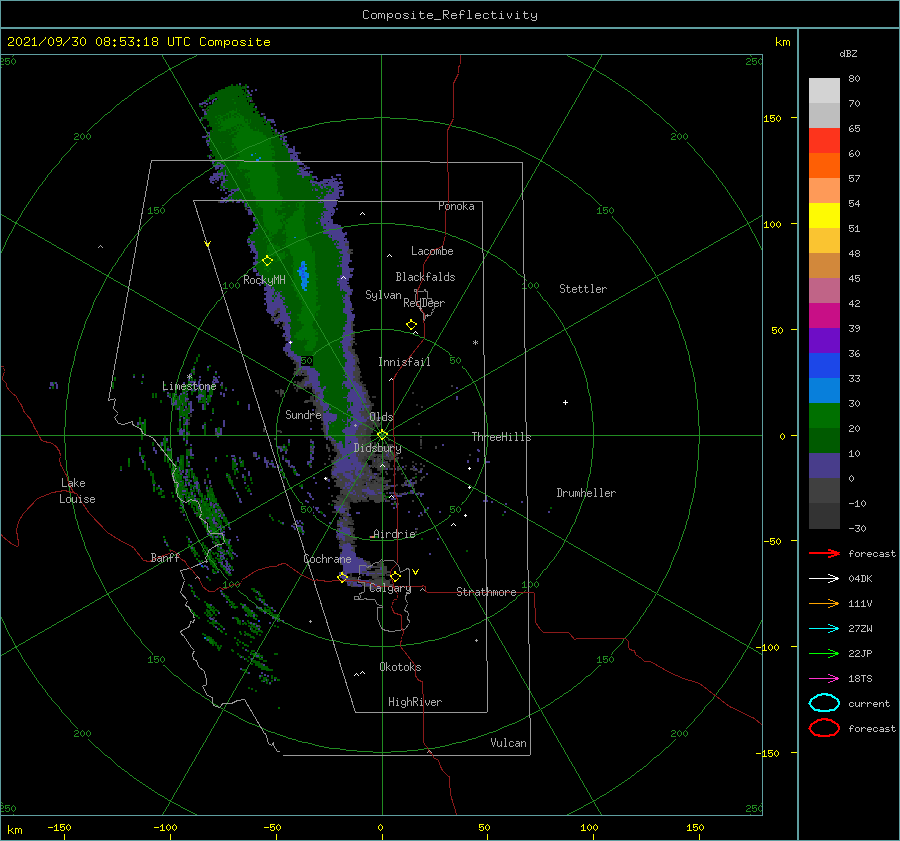Image resolution: width=900 pixels, height=841 pixels.
Task: Click the Blackfalds label
Action: [425, 277]
